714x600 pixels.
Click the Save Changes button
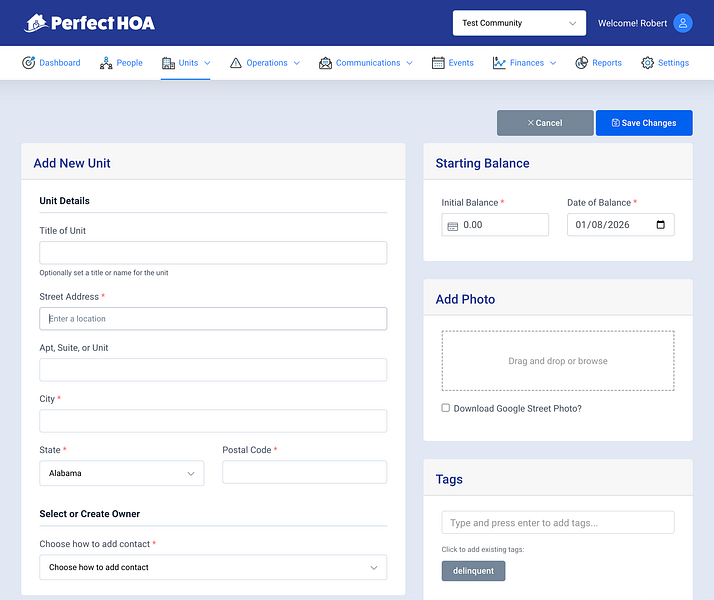click(644, 123)
